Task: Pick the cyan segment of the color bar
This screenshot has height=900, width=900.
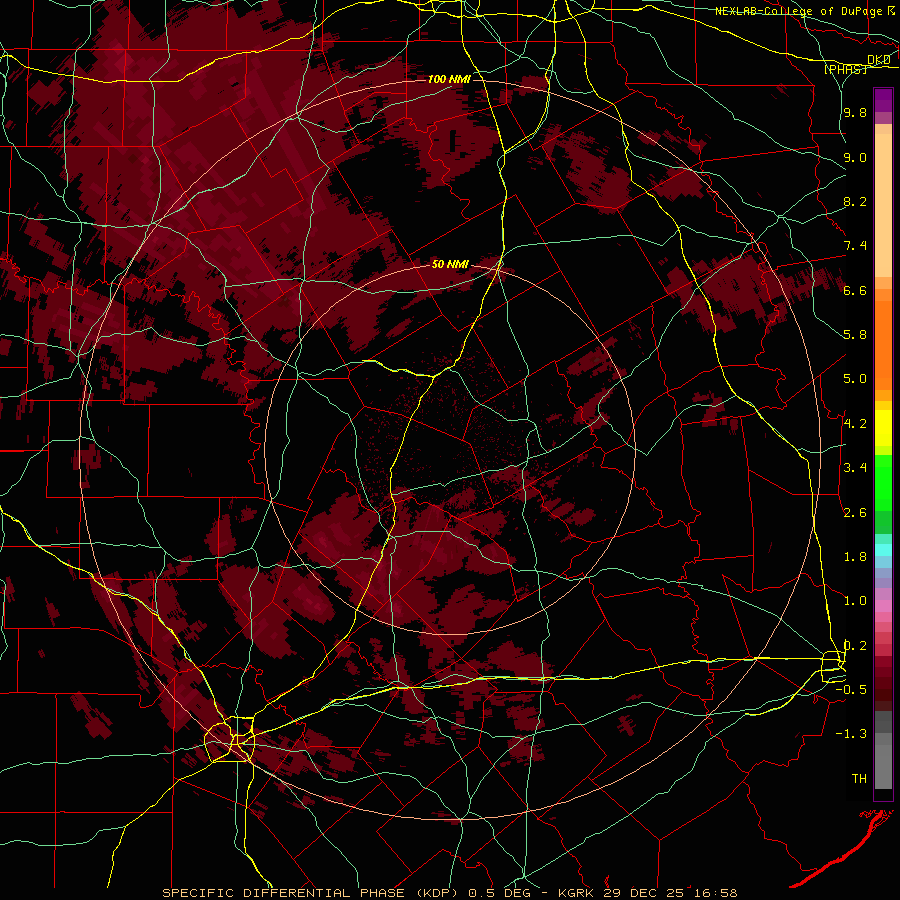Action: (x=883, y=550)
